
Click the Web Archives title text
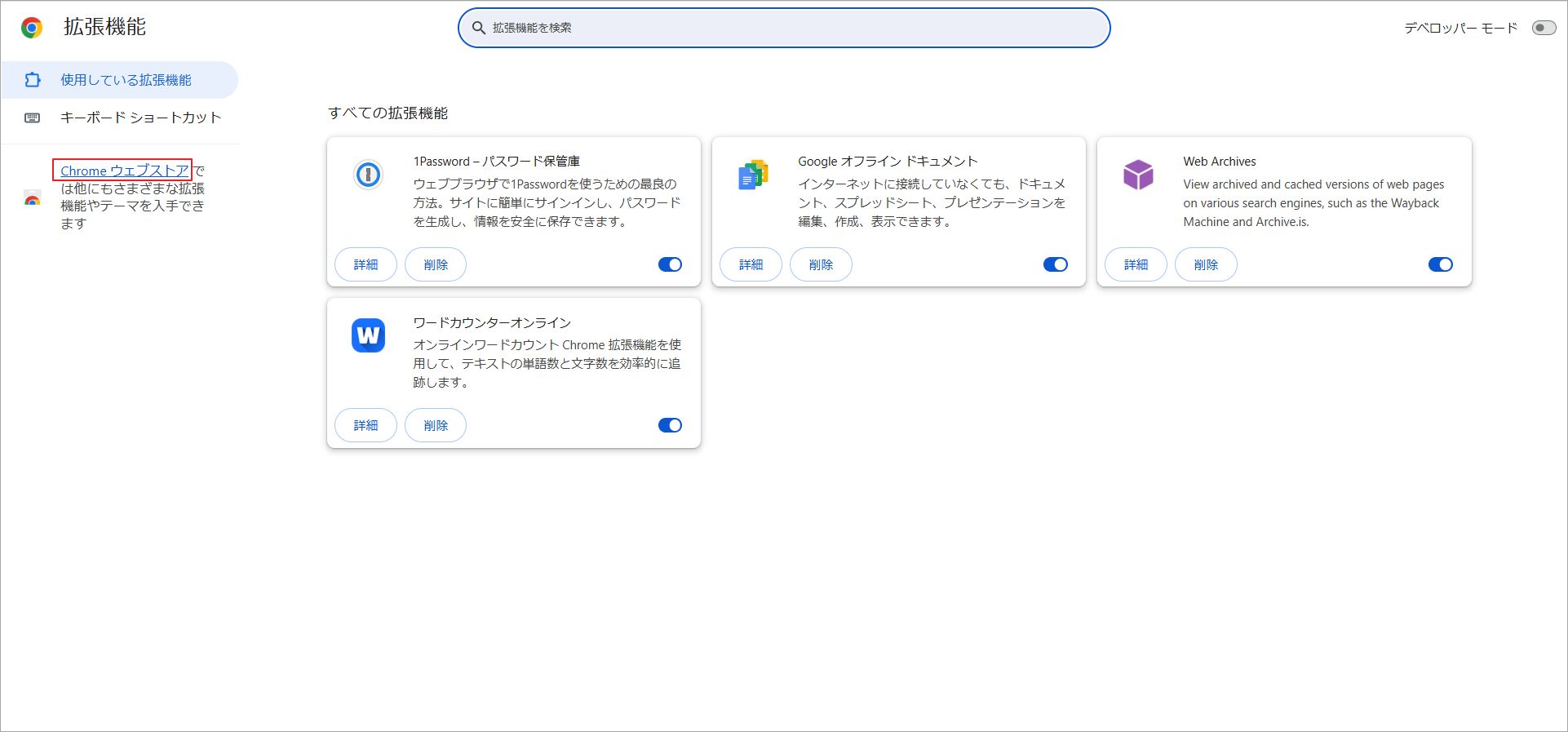tap(1220, 162)
